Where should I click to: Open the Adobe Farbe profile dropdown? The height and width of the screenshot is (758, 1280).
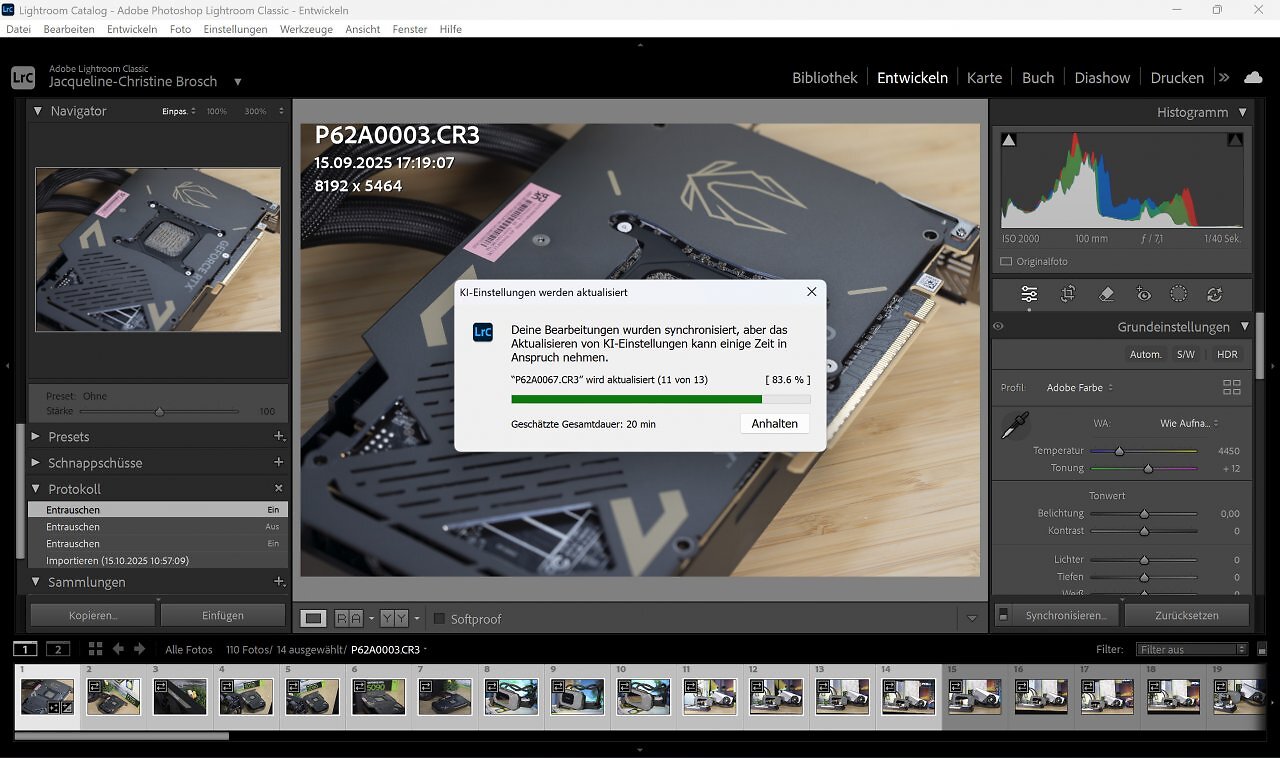(1079, 387)
